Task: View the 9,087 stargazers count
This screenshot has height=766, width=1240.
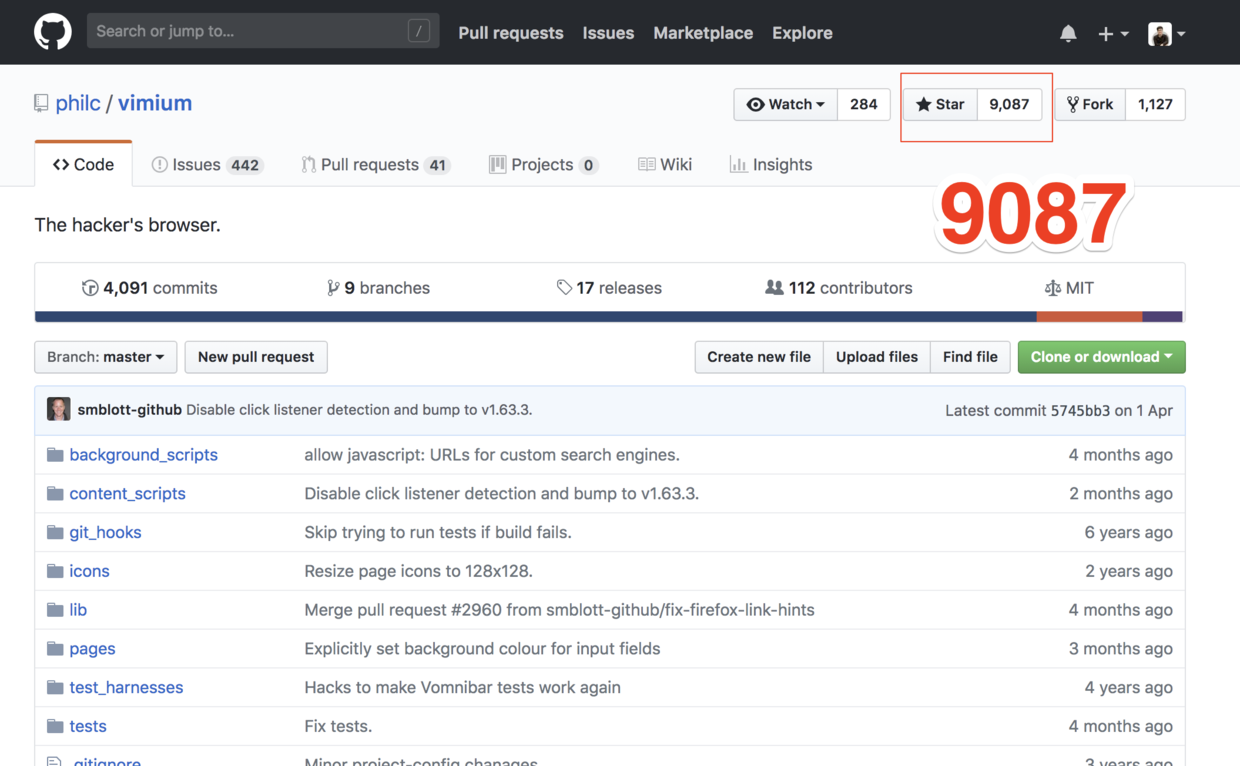Action: coord(1009,104)
